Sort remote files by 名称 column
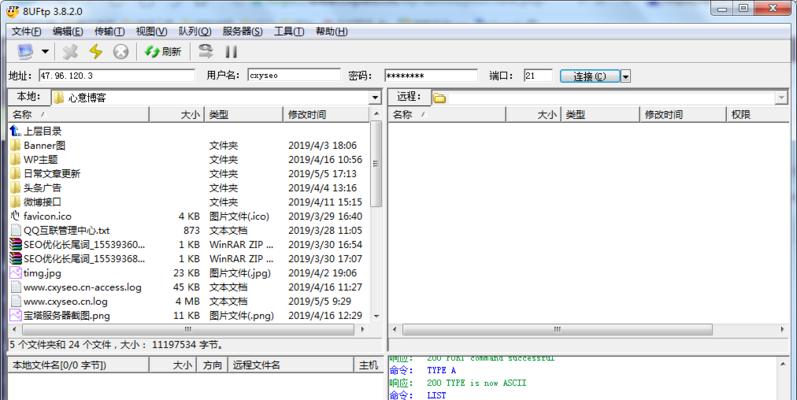This screenshot has height=400, width=797. tap(447, 115)
